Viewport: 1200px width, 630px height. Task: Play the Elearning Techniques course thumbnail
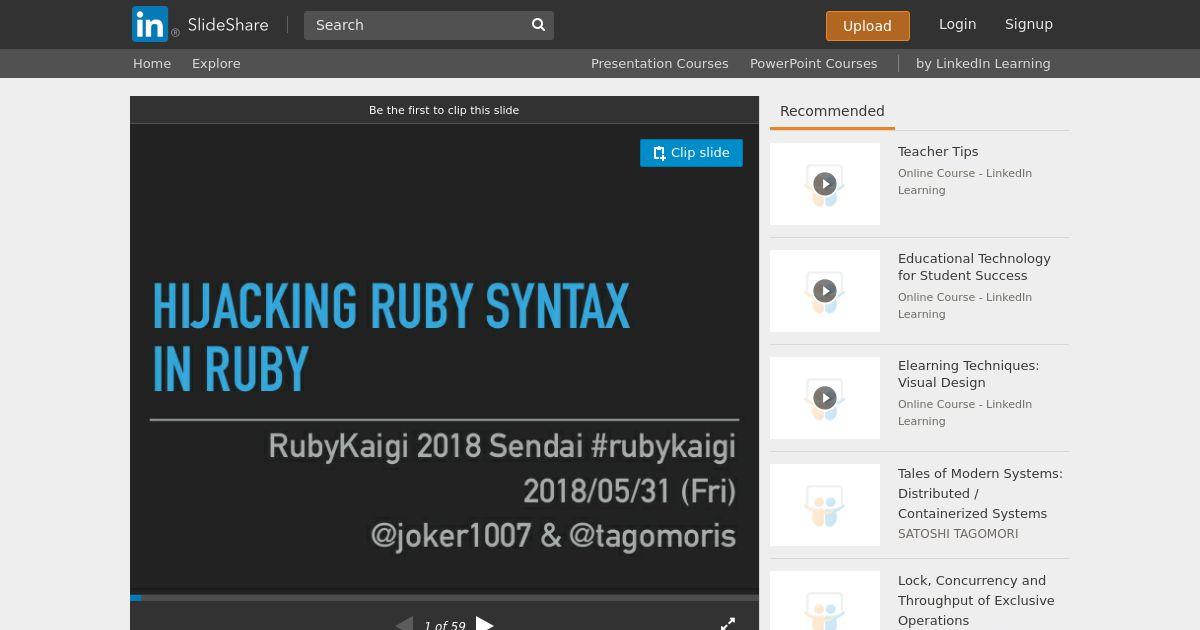pos(825,398)
